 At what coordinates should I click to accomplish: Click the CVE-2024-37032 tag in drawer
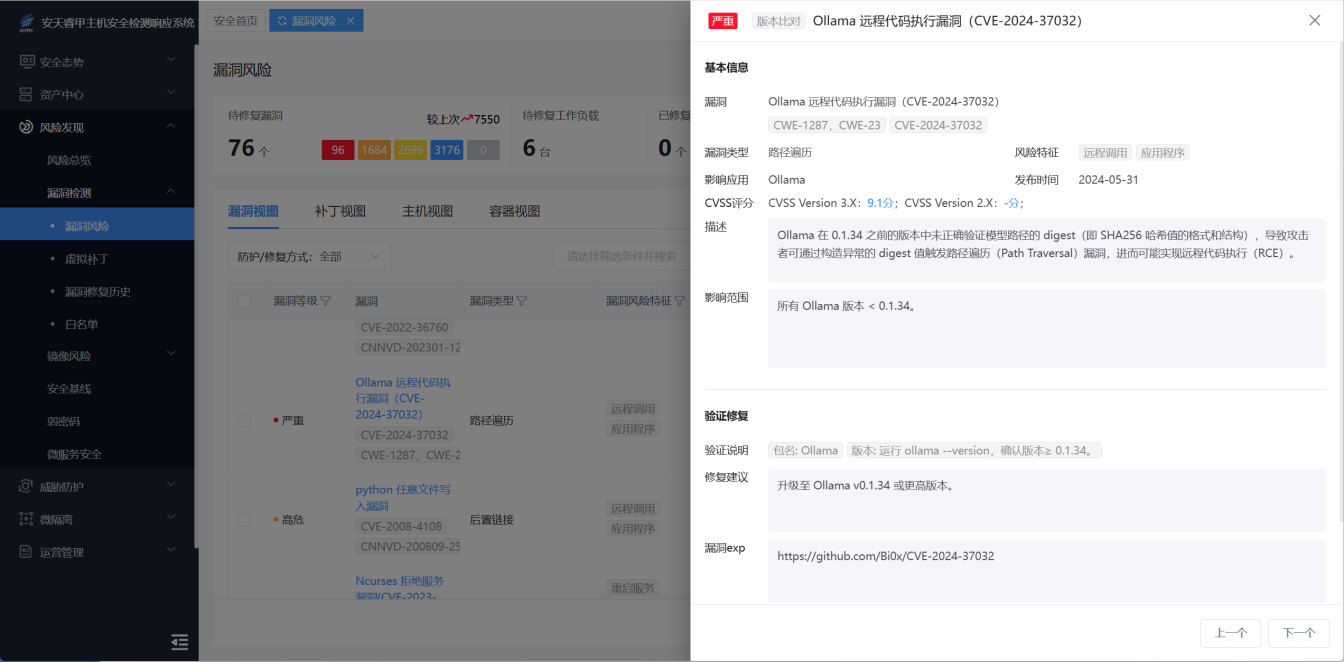938,125
